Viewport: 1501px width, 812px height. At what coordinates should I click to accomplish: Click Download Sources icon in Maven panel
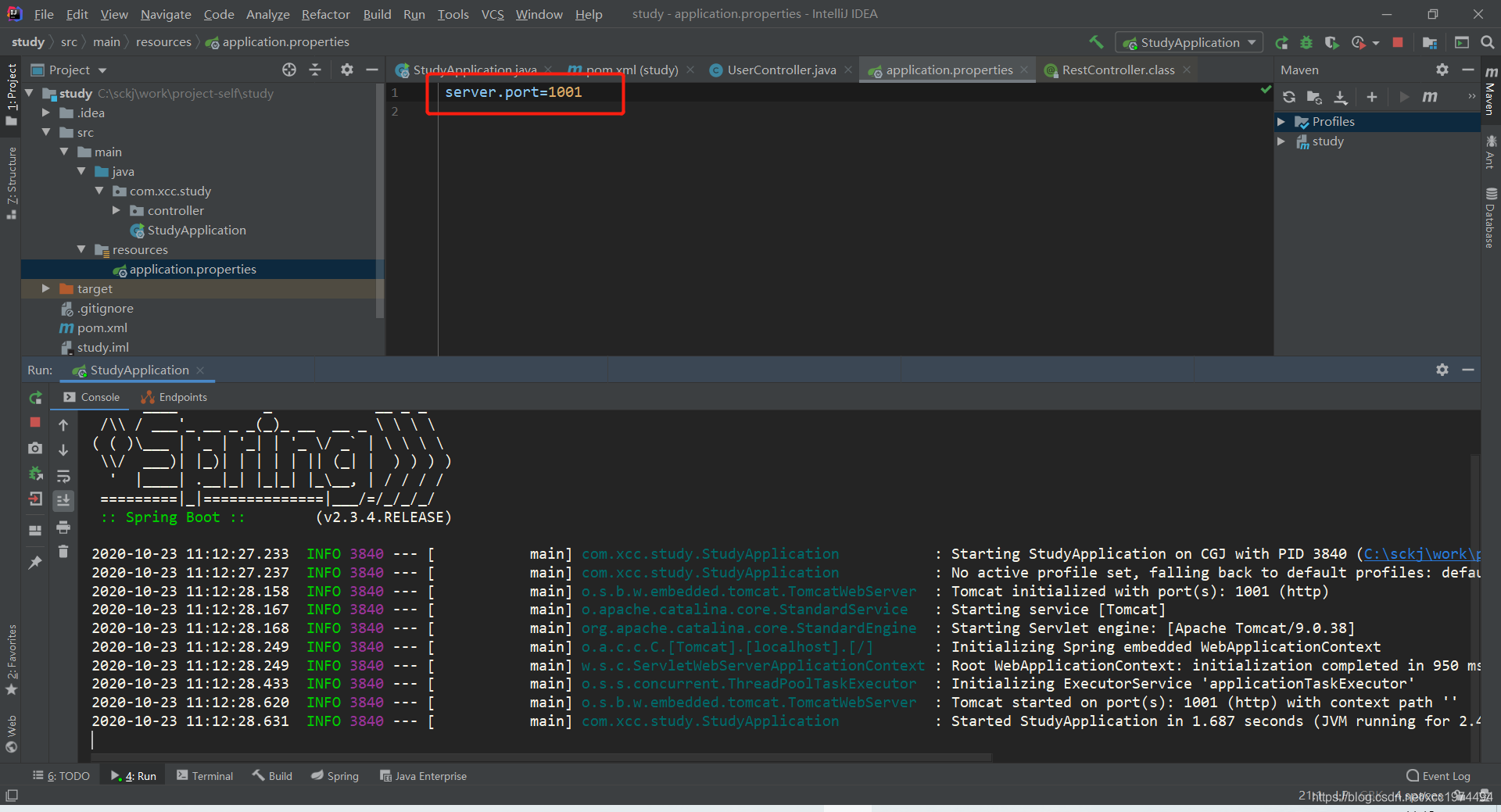point(1341,97)
